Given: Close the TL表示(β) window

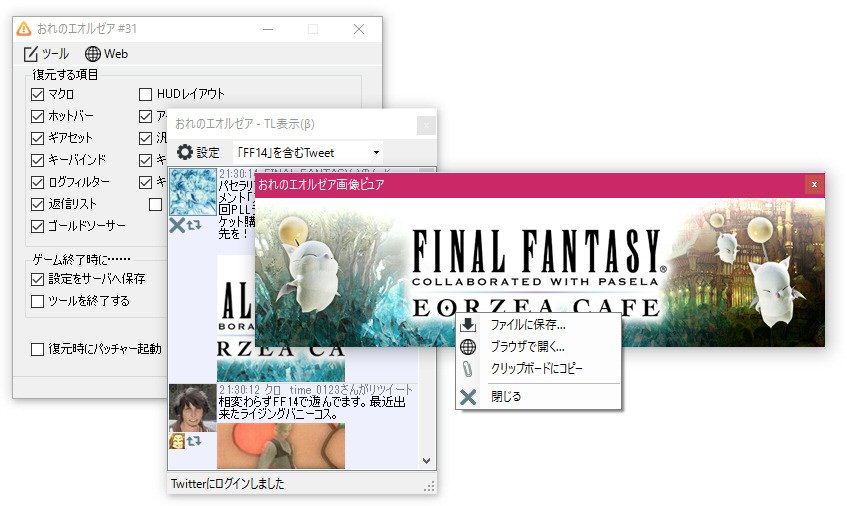Looking at the screenshot, I should tap(426, 125).
